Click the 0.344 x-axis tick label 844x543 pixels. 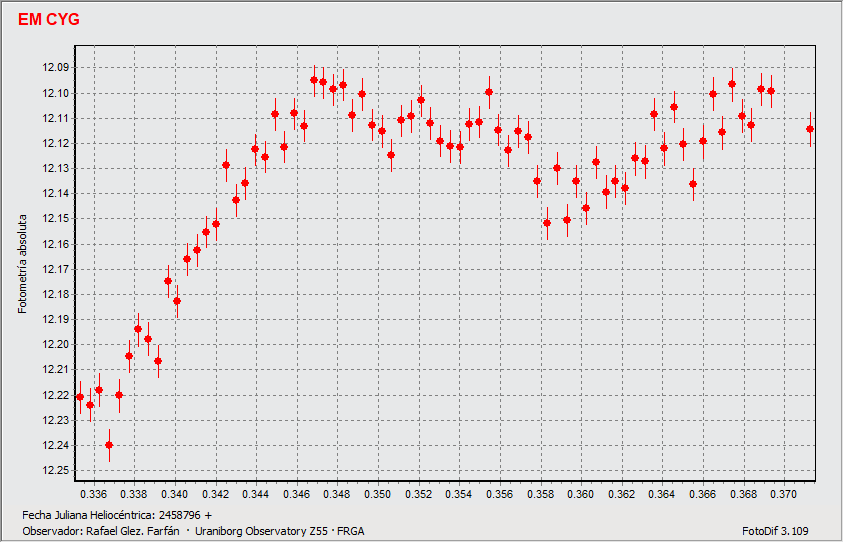click(x=256, y=494)
